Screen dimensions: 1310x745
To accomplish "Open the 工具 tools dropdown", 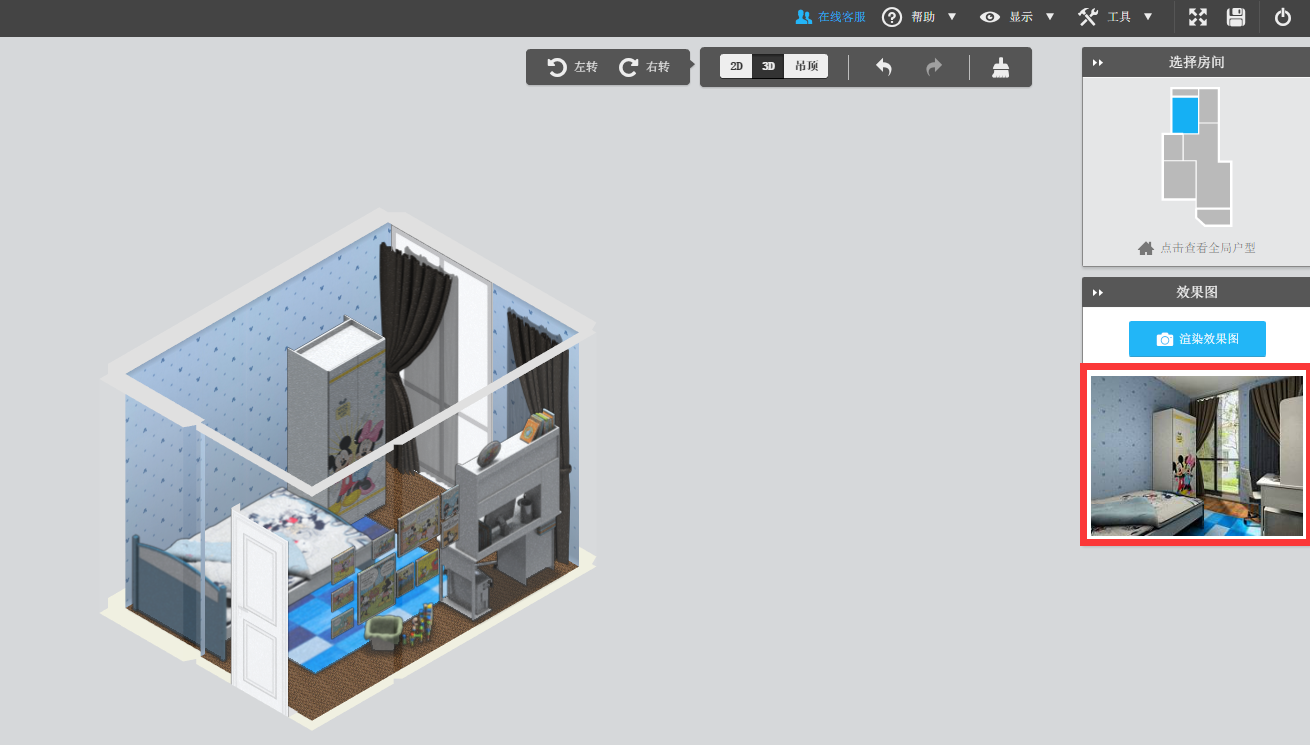I will click(1116, 17).
